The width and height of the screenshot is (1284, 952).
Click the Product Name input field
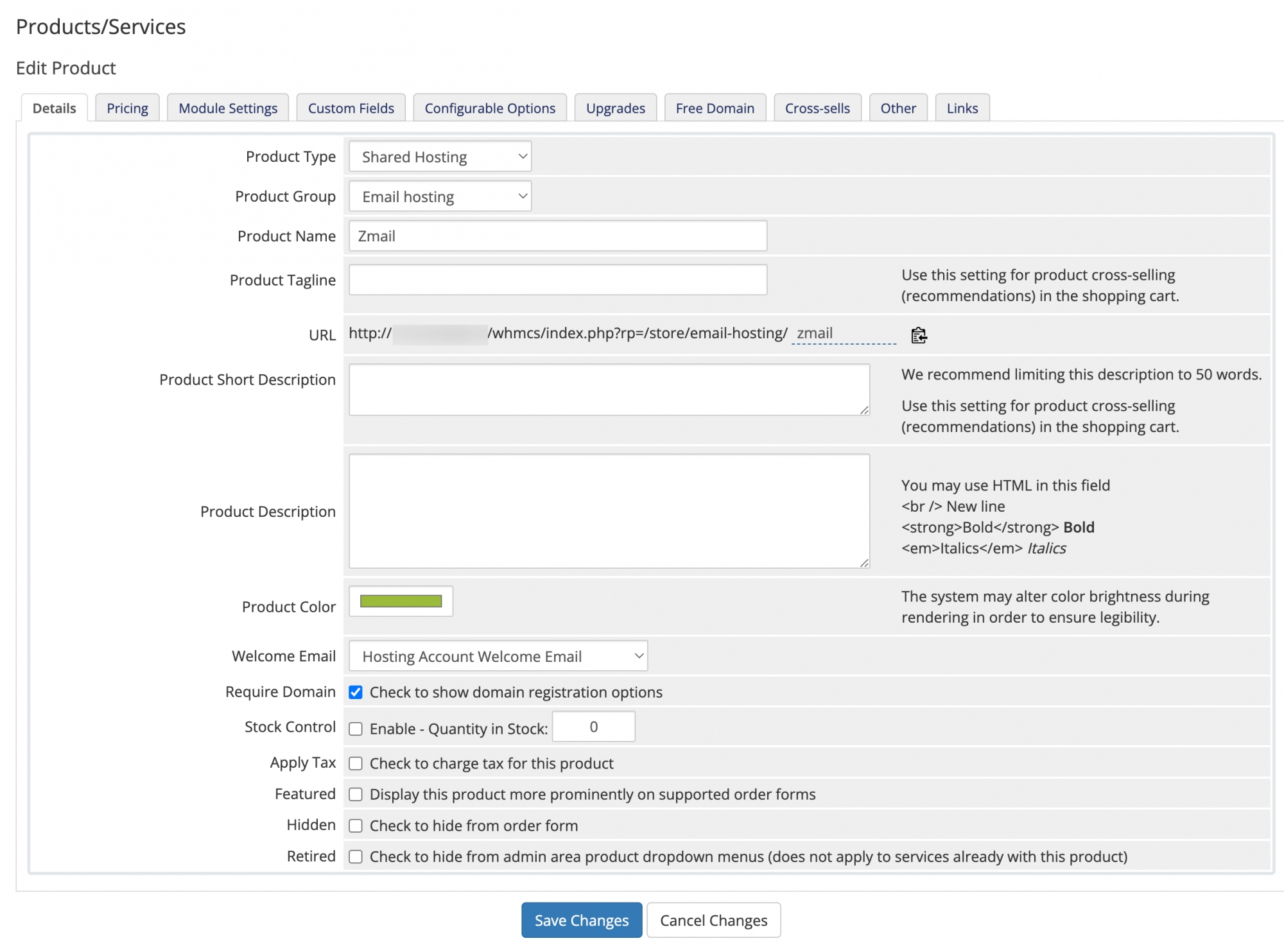click(558, 236)
